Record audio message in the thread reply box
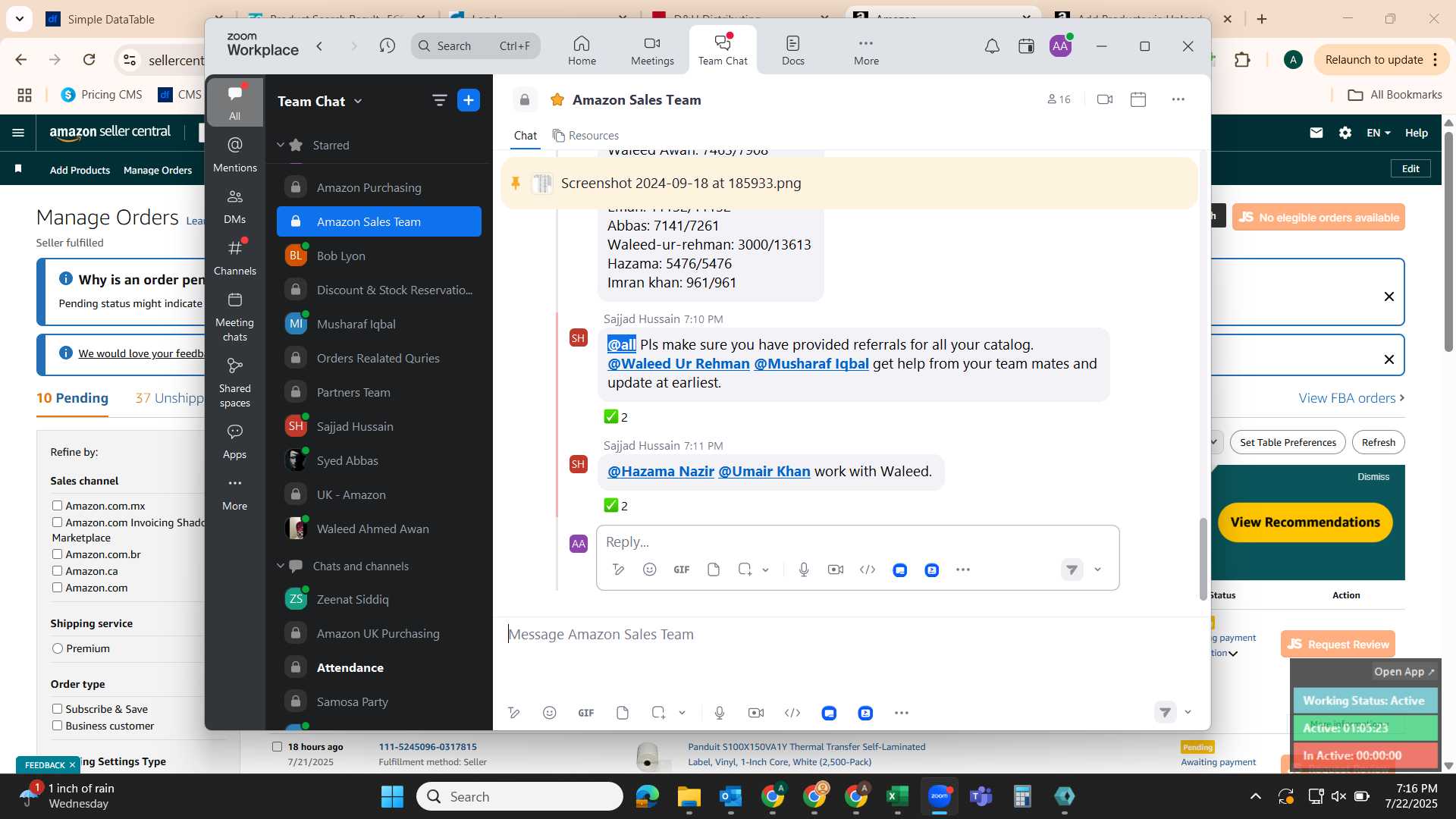Image resolution: width=1456 pixels, height=819 pixels. pyautogui.click(x=804, y=570)
